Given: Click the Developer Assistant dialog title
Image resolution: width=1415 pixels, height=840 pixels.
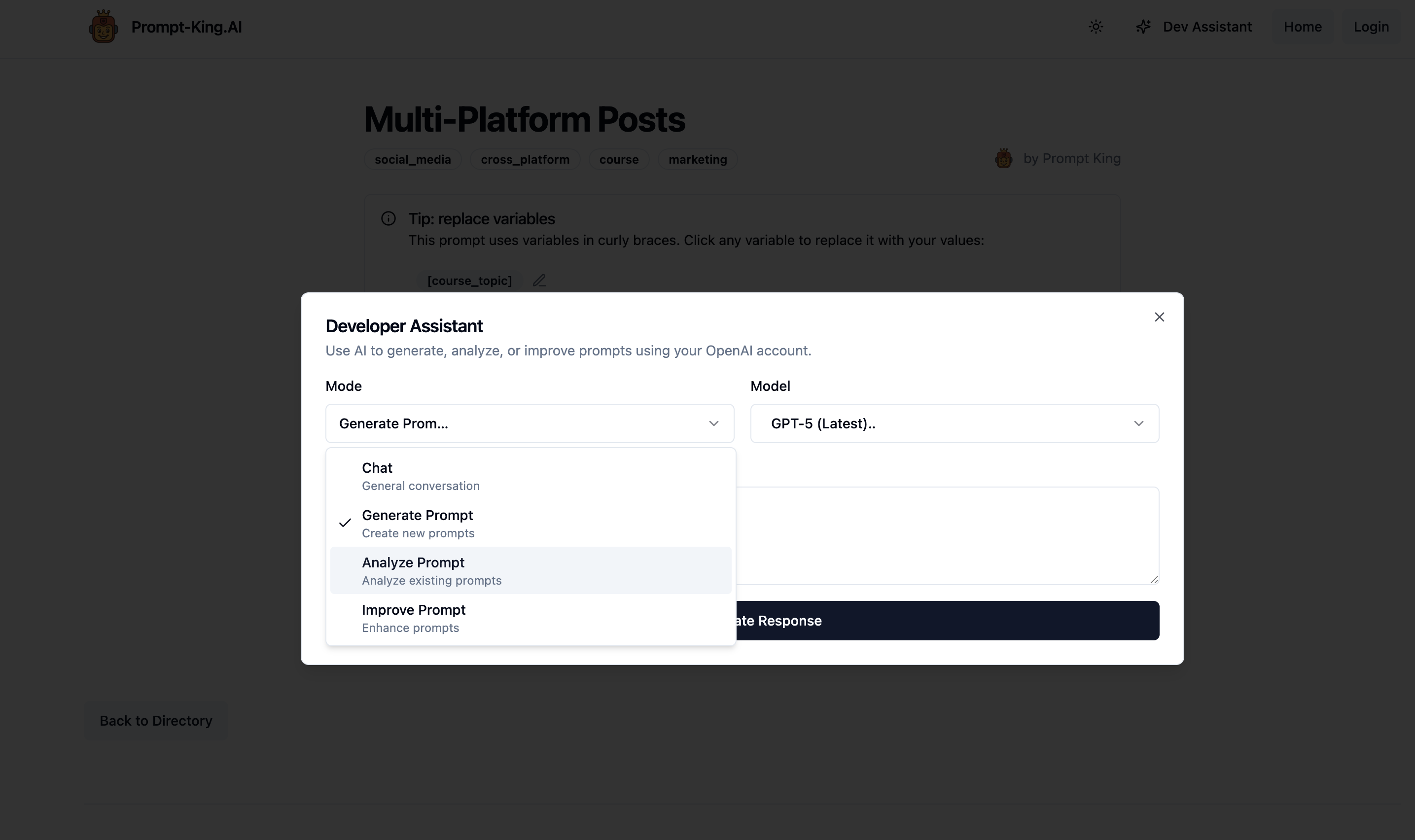Looking at the screenshot, I should 404,326.
